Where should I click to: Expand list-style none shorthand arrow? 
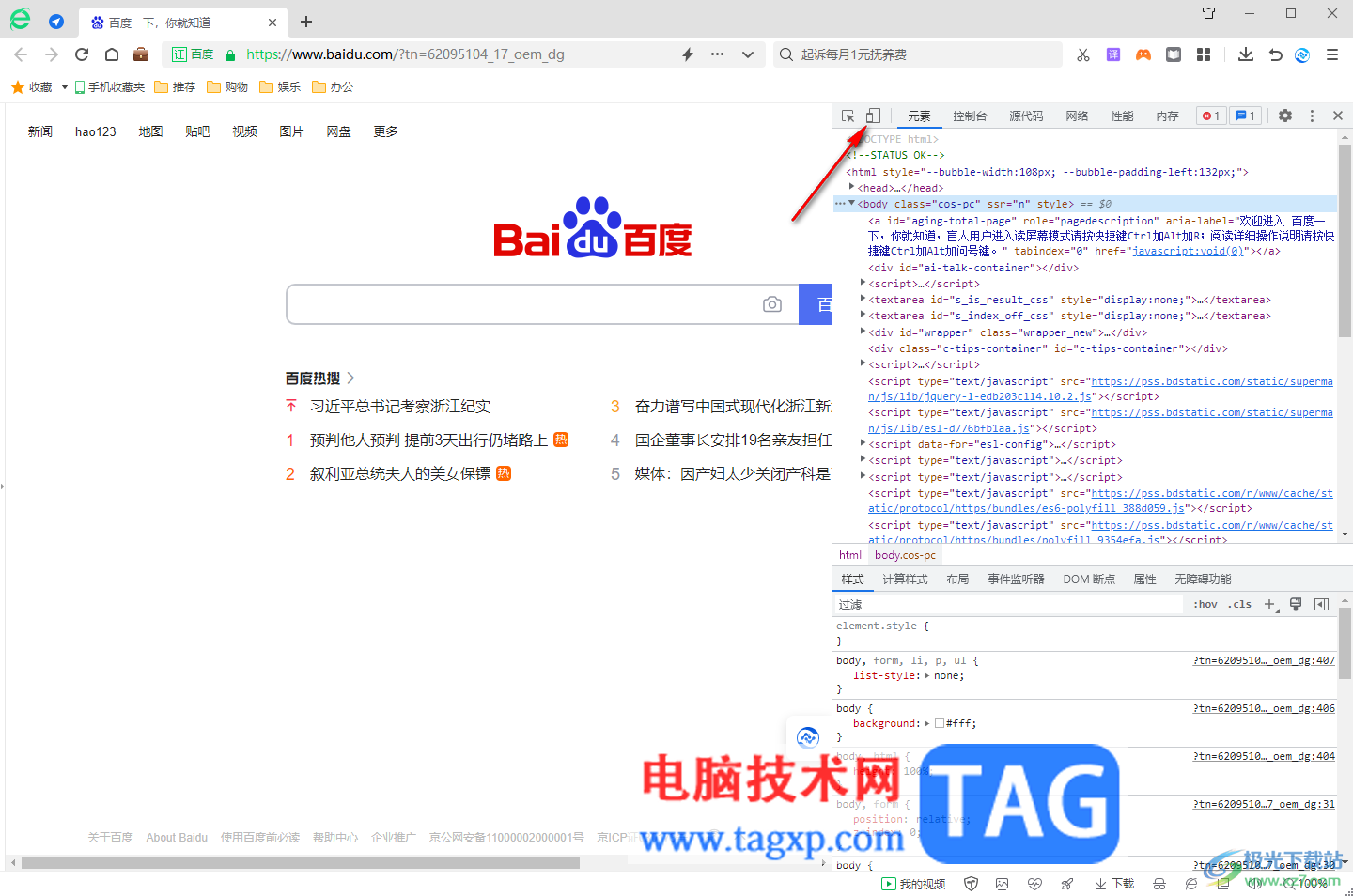927,676
